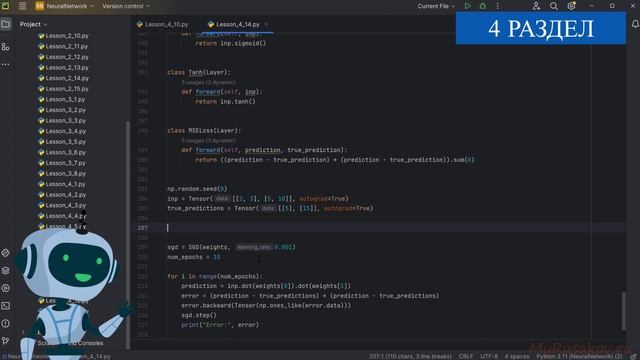640x360 pixels.
Task: Open the Python 3.11 interpreter selector
Action: (579, 356)
